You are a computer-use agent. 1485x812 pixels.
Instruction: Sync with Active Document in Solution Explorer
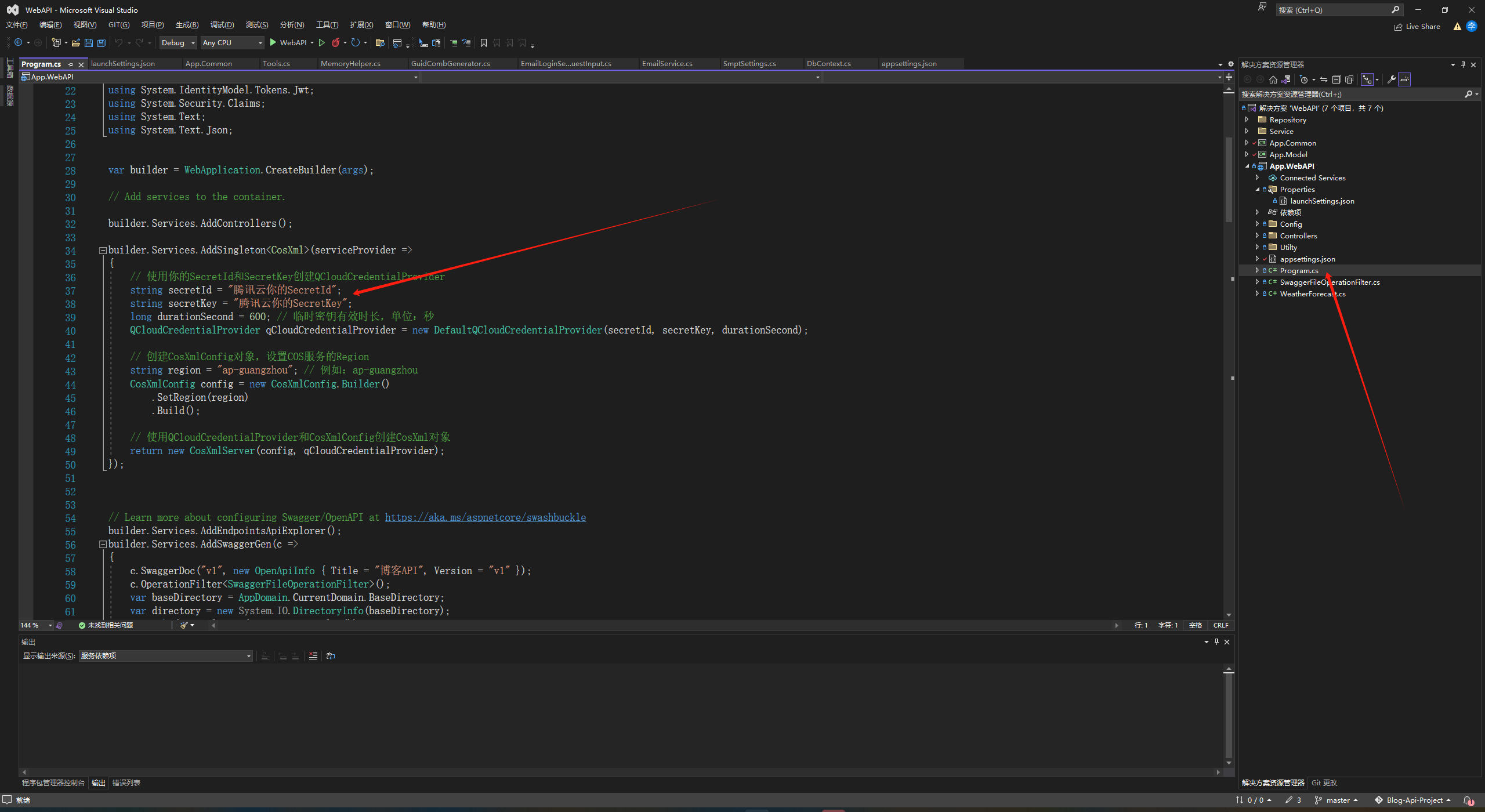pyautogui.click(x=1324, y=79)
